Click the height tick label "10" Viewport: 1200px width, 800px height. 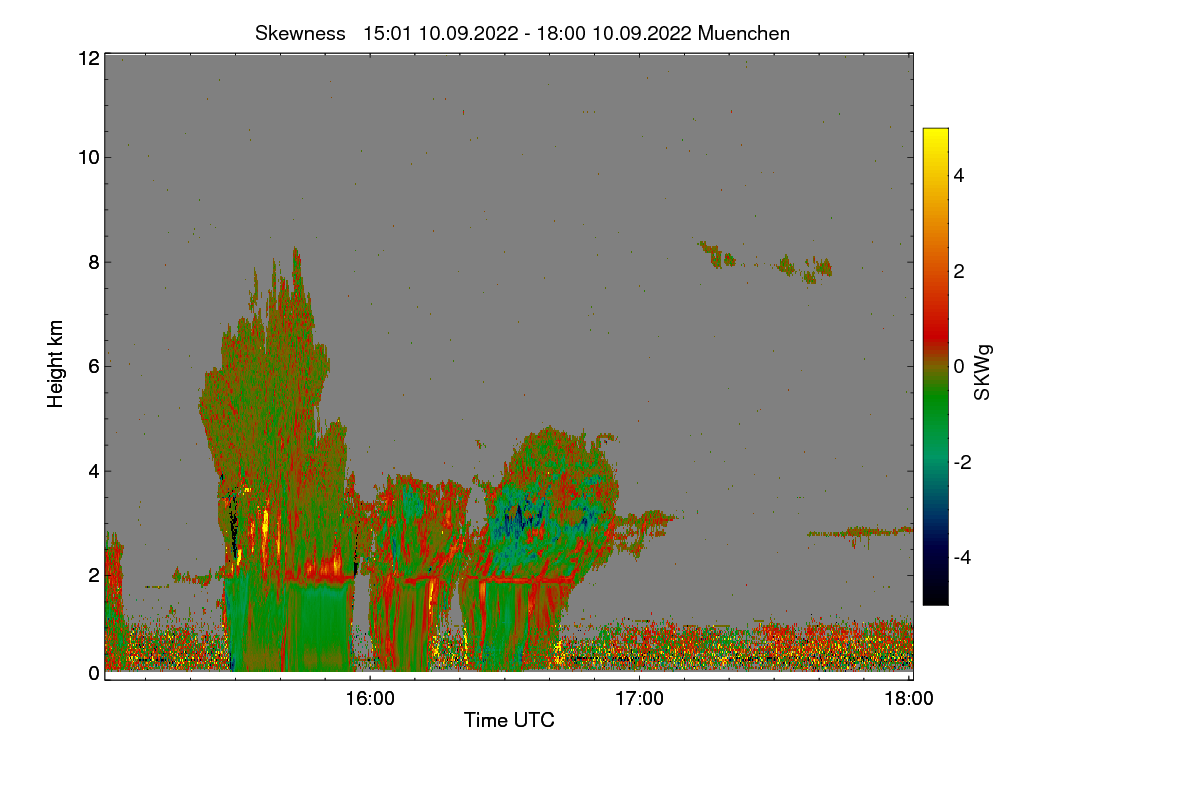87,157
